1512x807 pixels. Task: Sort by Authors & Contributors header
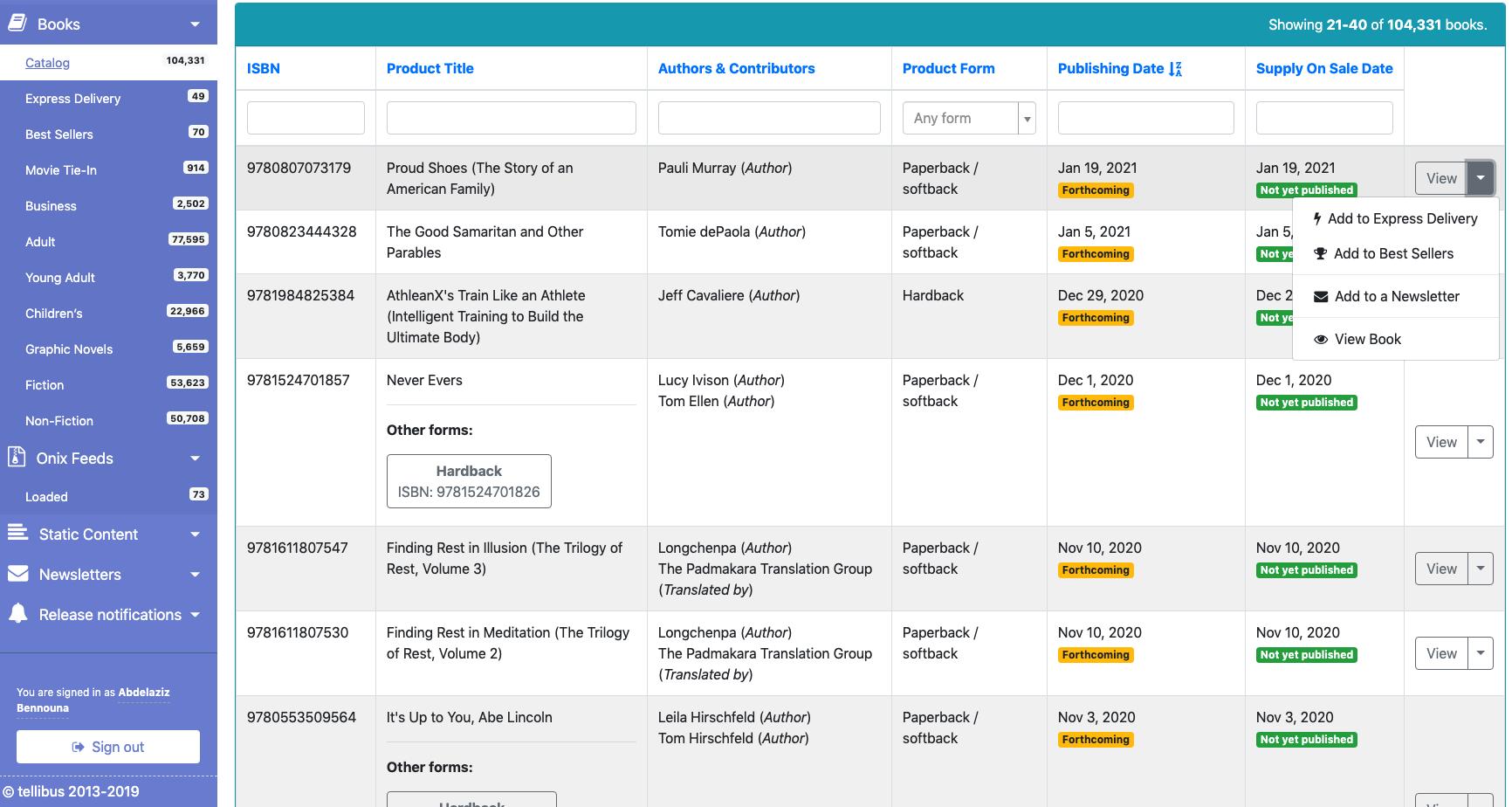pos(736,68)
